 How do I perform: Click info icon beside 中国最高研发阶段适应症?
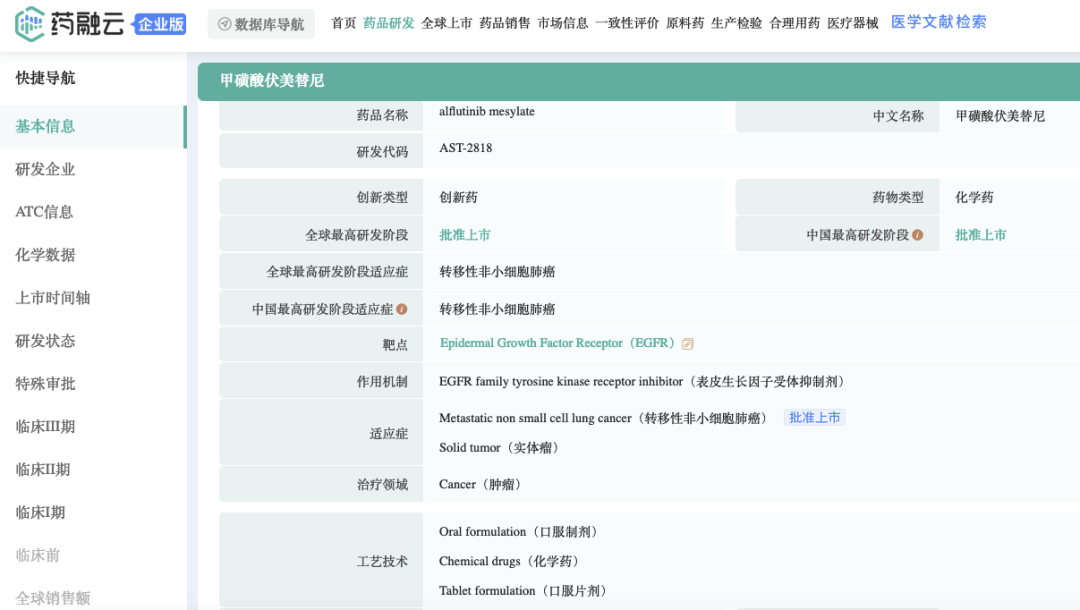tap(402, 309)
